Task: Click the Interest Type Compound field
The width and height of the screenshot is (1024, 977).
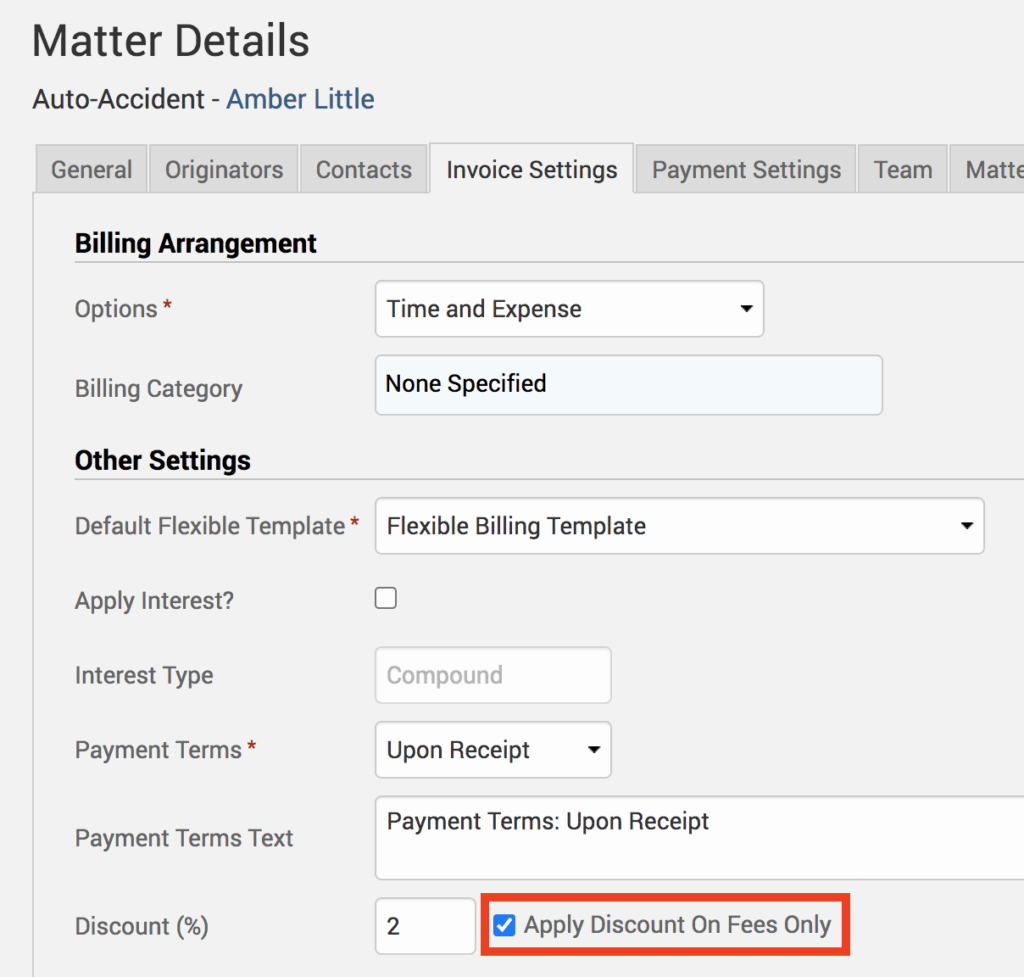Action: click(x=493, y=675)
